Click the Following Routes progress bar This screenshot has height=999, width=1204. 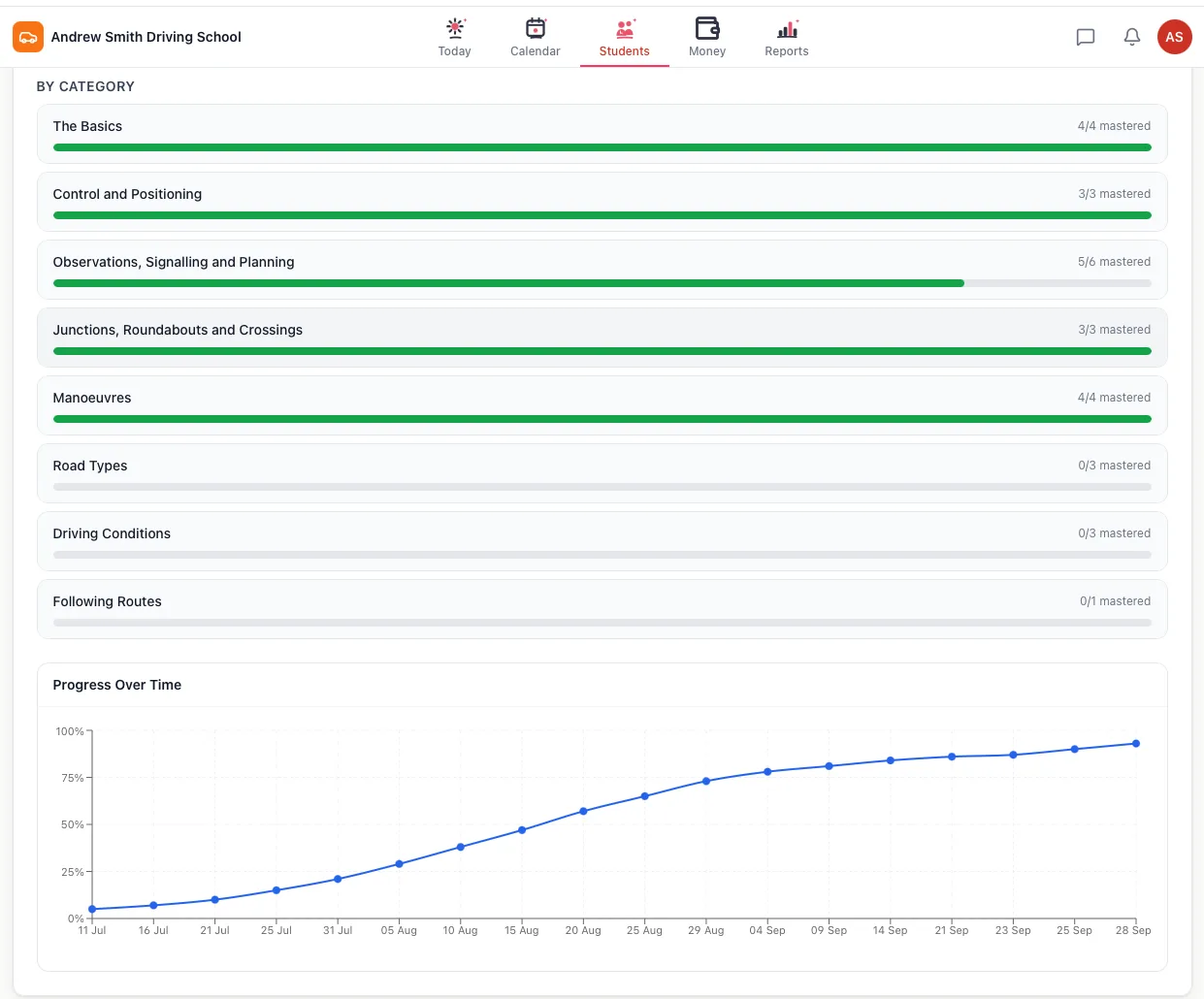point(602,623)
